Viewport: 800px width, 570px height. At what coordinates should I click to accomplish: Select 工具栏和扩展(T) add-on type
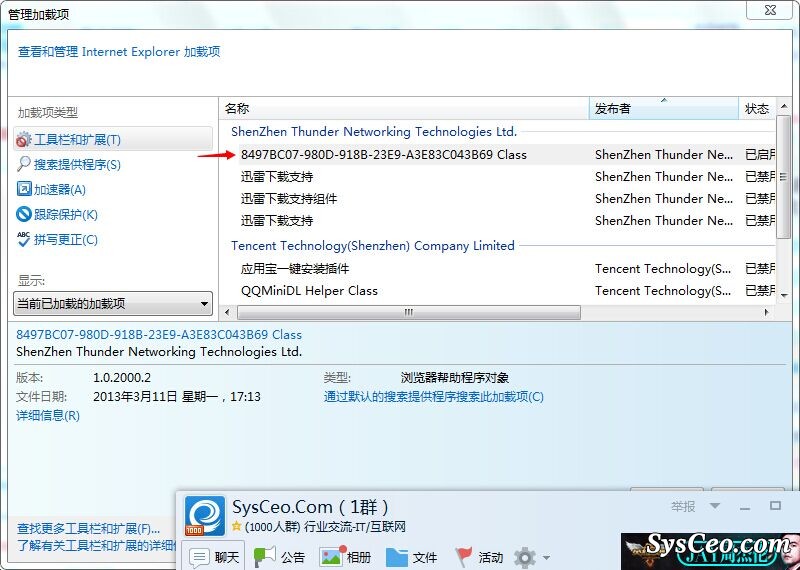[x=113, y=139]
